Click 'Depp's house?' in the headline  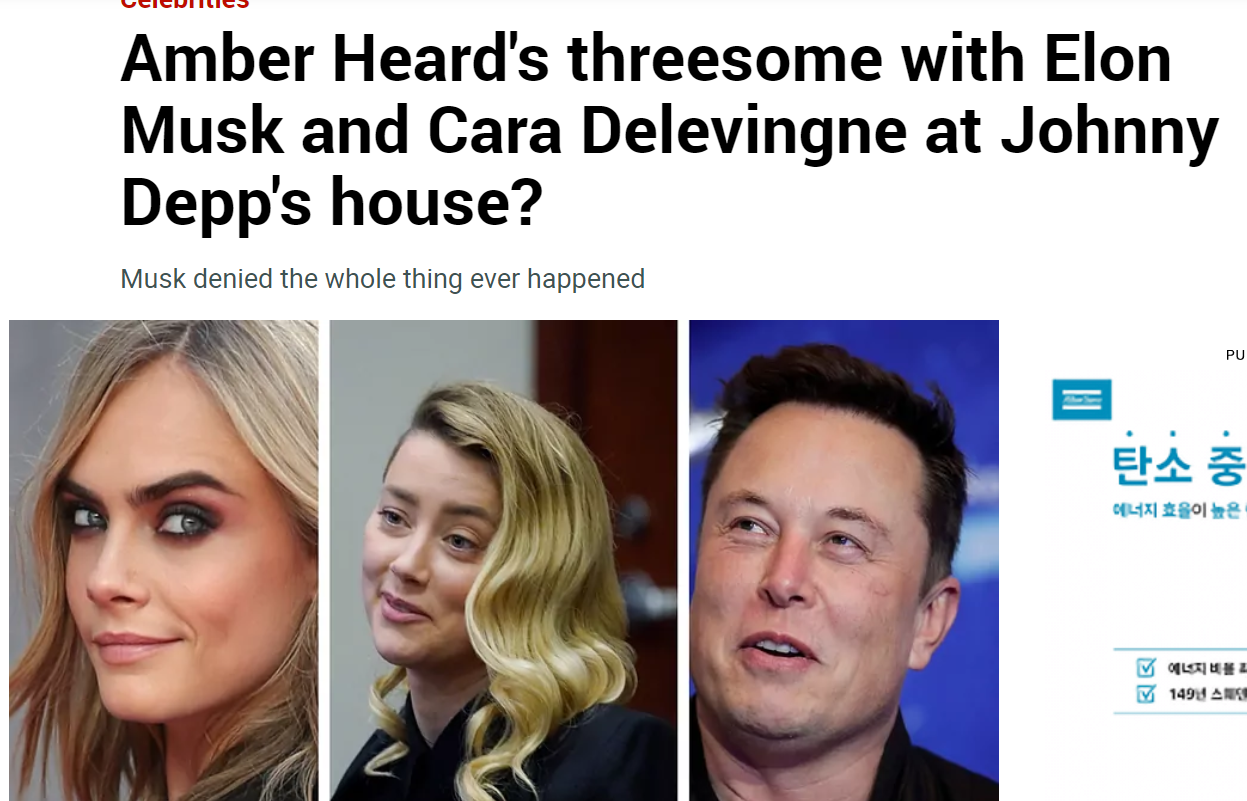[x=331, y=203]
